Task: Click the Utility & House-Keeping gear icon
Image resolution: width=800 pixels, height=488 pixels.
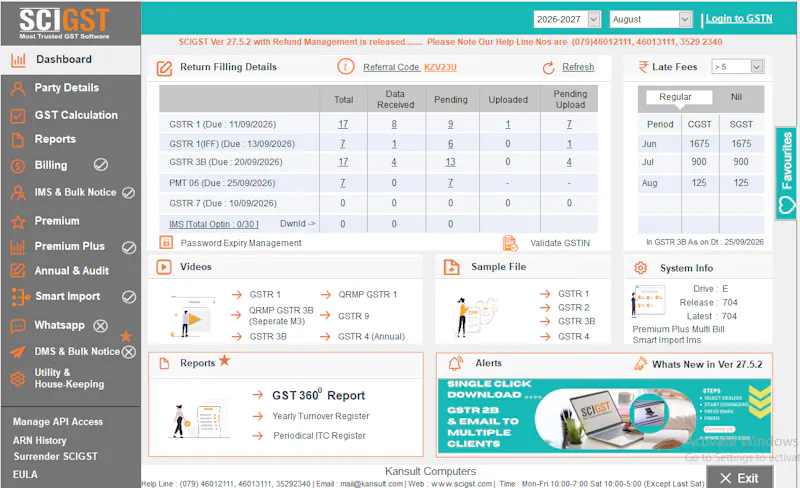Action: tap(18, 379)
